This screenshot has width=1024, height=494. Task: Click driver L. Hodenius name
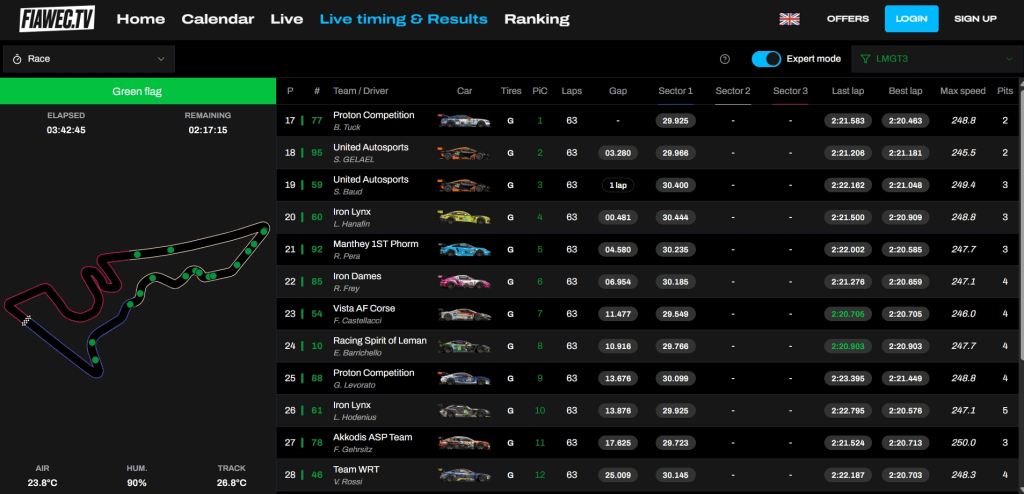pyautogui.click(x=355, y=417)
